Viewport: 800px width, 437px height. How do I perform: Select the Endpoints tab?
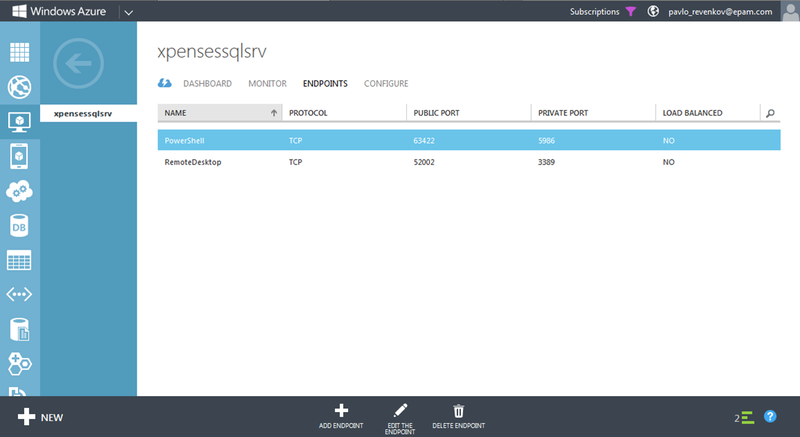point(325,84)
